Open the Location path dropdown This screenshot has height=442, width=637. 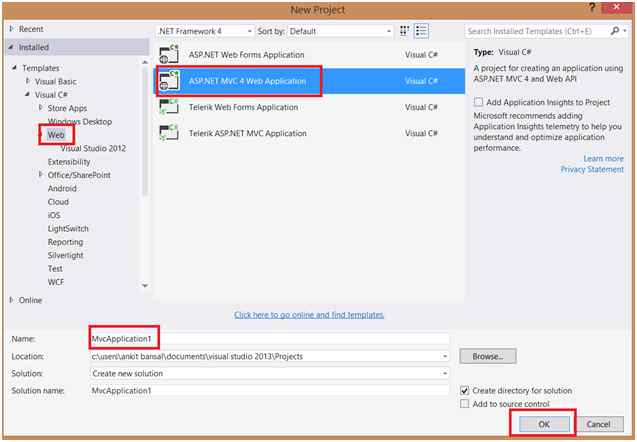(x=444, y=356)
